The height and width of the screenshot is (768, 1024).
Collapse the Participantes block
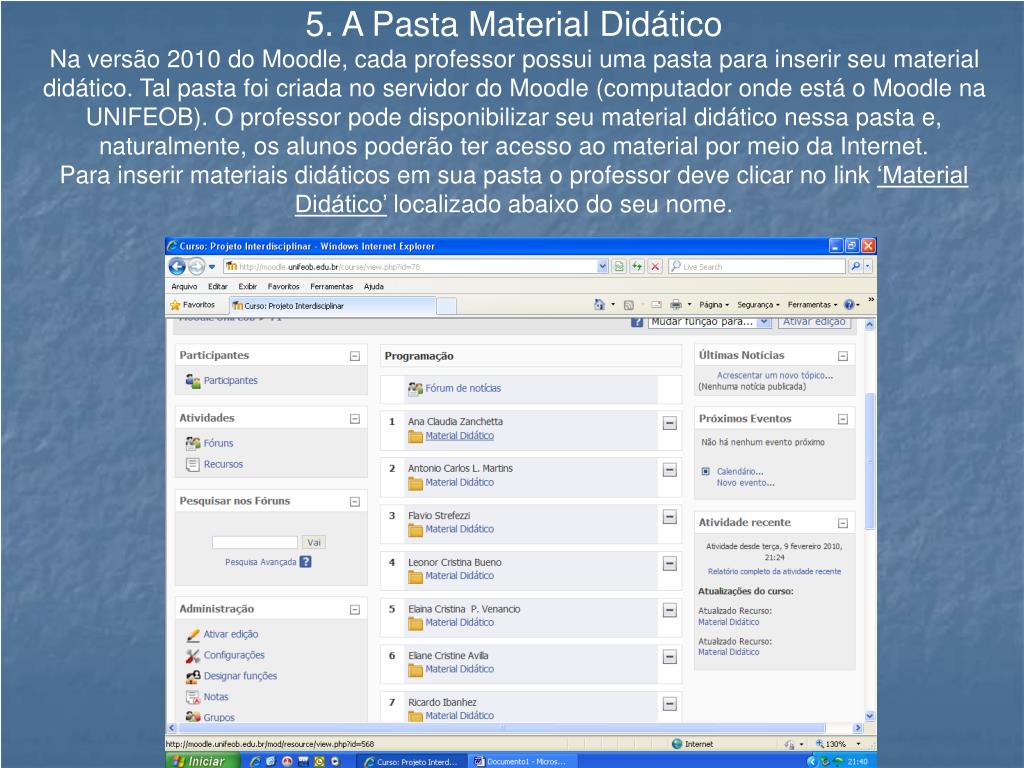[355, 356]
